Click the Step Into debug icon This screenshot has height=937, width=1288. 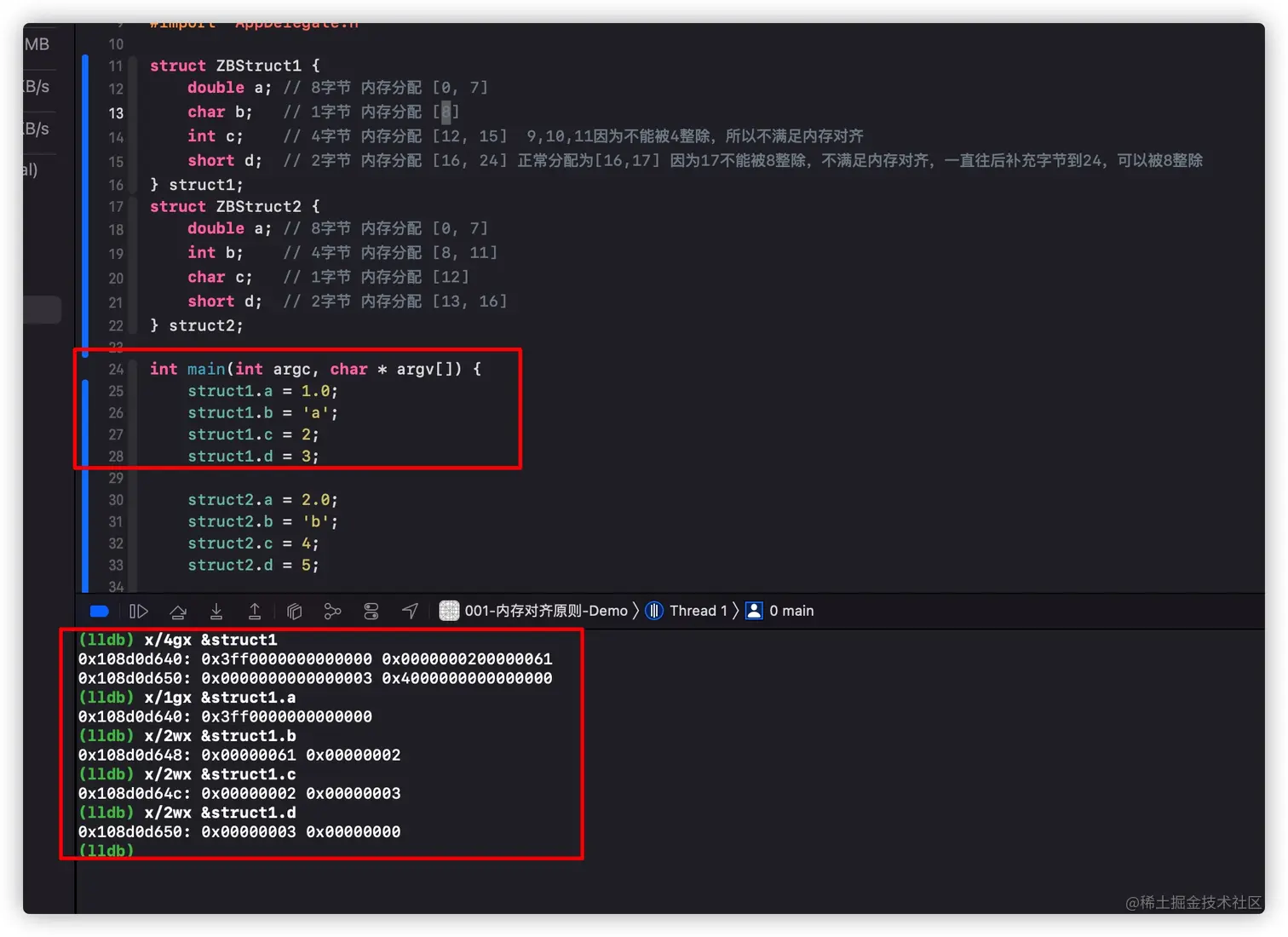coord(216,611)
